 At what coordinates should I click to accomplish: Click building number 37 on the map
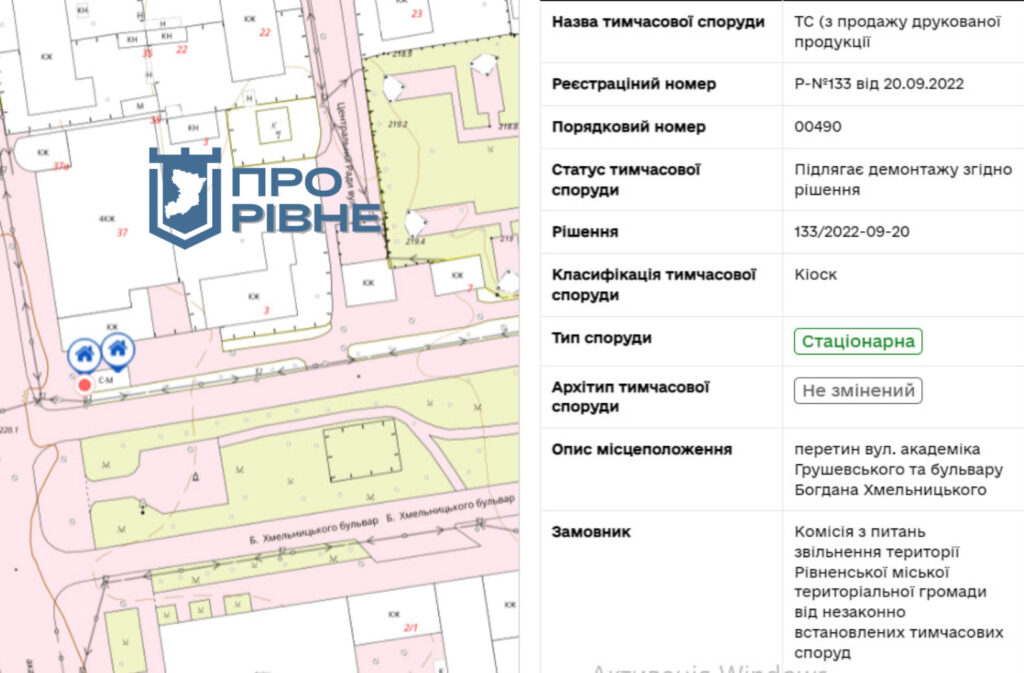122,232
